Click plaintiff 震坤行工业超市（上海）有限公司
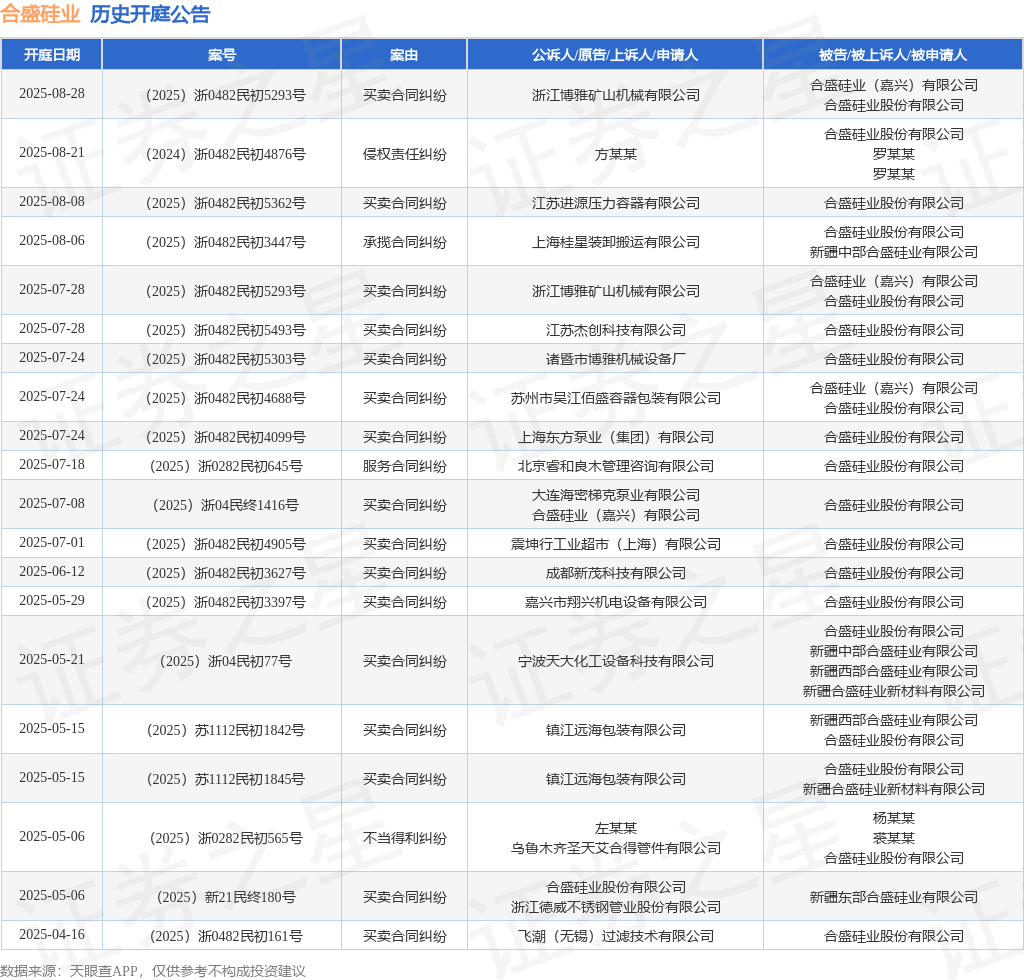This screenshot has width=1024, height=980. click(x=615, y=545)
